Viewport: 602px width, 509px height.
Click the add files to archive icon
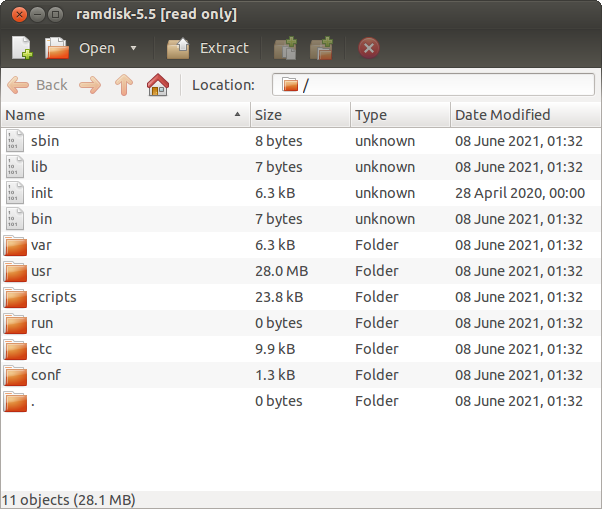pos(286,48)
